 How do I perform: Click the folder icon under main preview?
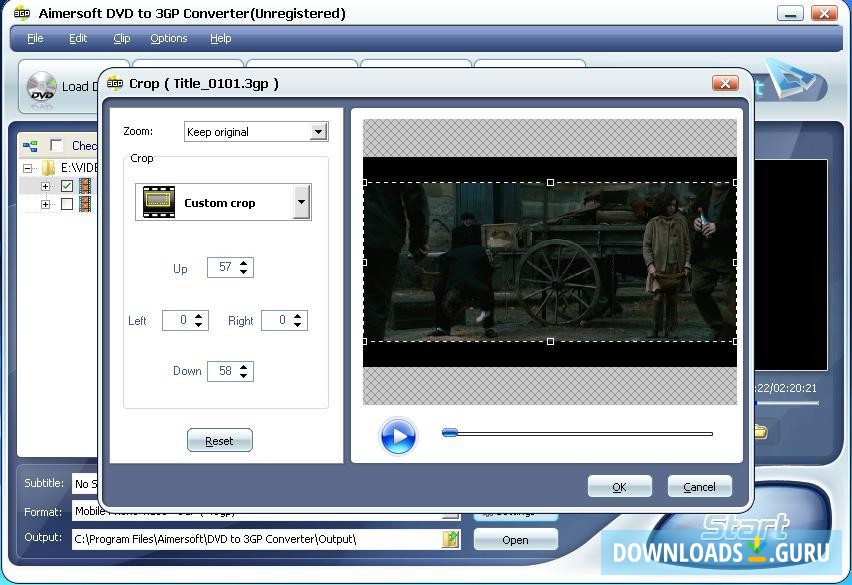click(761, 432)
